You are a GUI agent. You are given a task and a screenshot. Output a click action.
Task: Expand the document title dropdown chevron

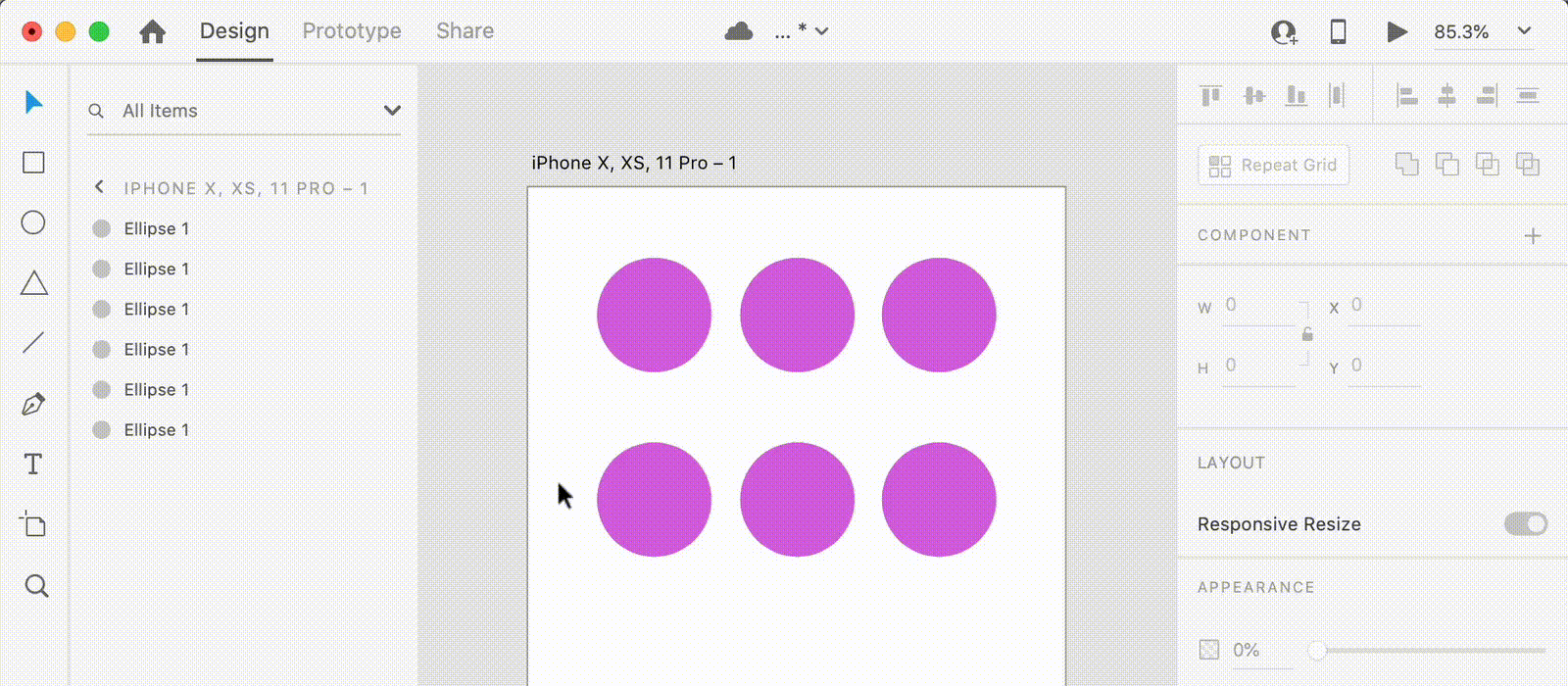tap(822, 31)
